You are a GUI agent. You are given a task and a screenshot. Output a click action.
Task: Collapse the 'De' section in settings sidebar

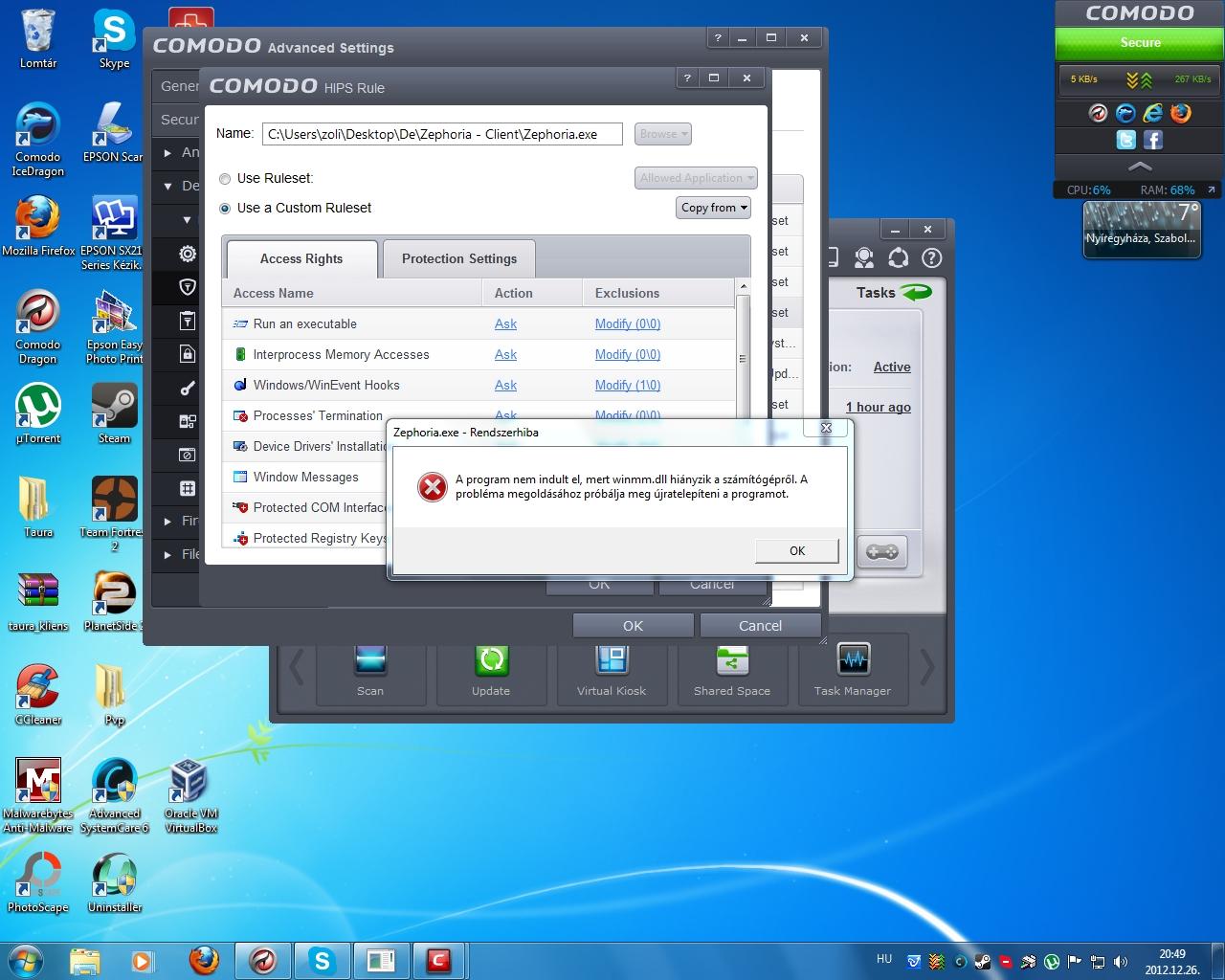167,186
